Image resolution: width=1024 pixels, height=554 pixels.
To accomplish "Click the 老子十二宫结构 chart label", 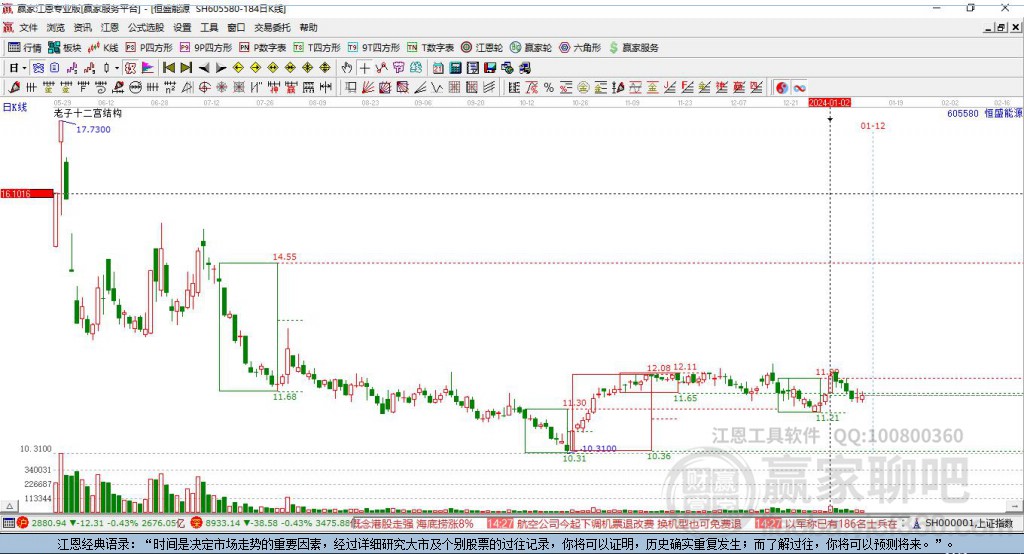I will point(88,113).
